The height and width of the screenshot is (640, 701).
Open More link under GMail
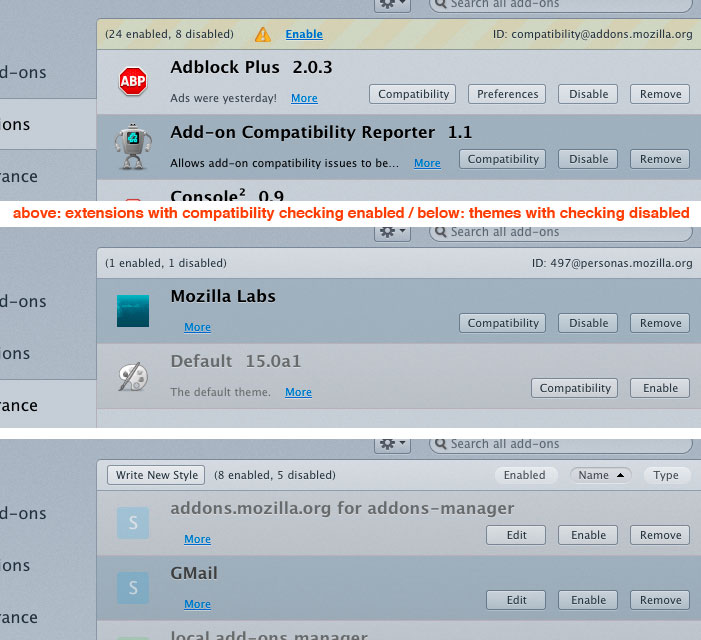197,604
